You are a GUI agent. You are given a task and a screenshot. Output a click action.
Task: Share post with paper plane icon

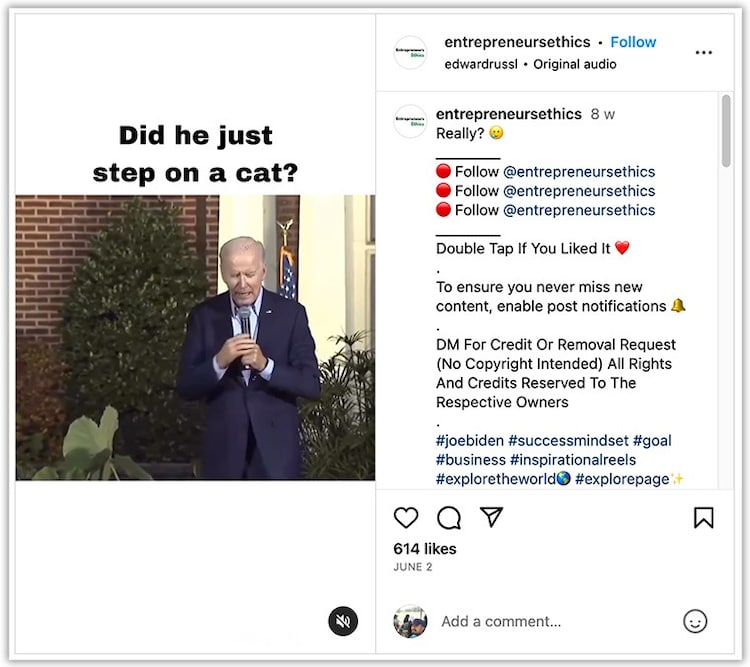491,517
